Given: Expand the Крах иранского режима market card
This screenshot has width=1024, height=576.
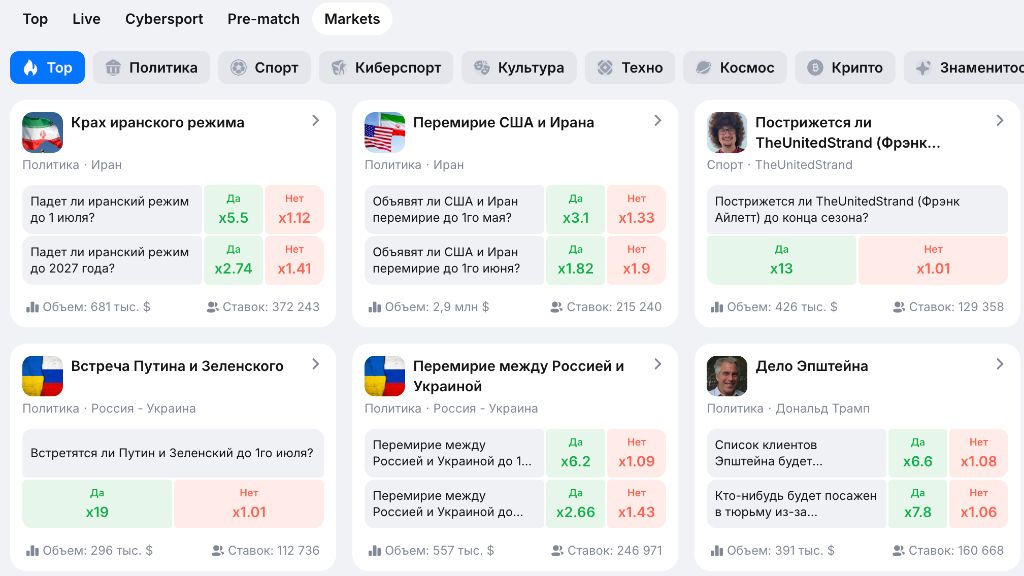Looking at the screenshot, I should coord(316,120).
